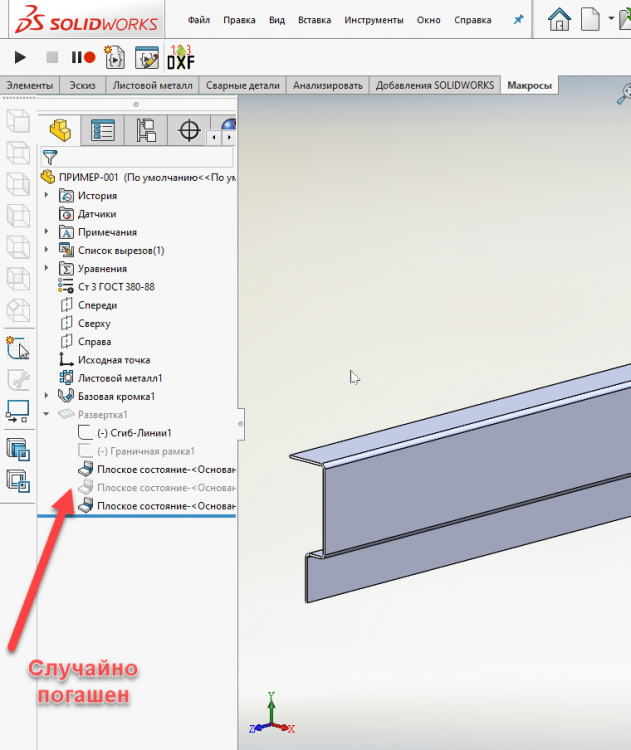Select the ПРИМЕР-001 root part node

tap(138, 177)
